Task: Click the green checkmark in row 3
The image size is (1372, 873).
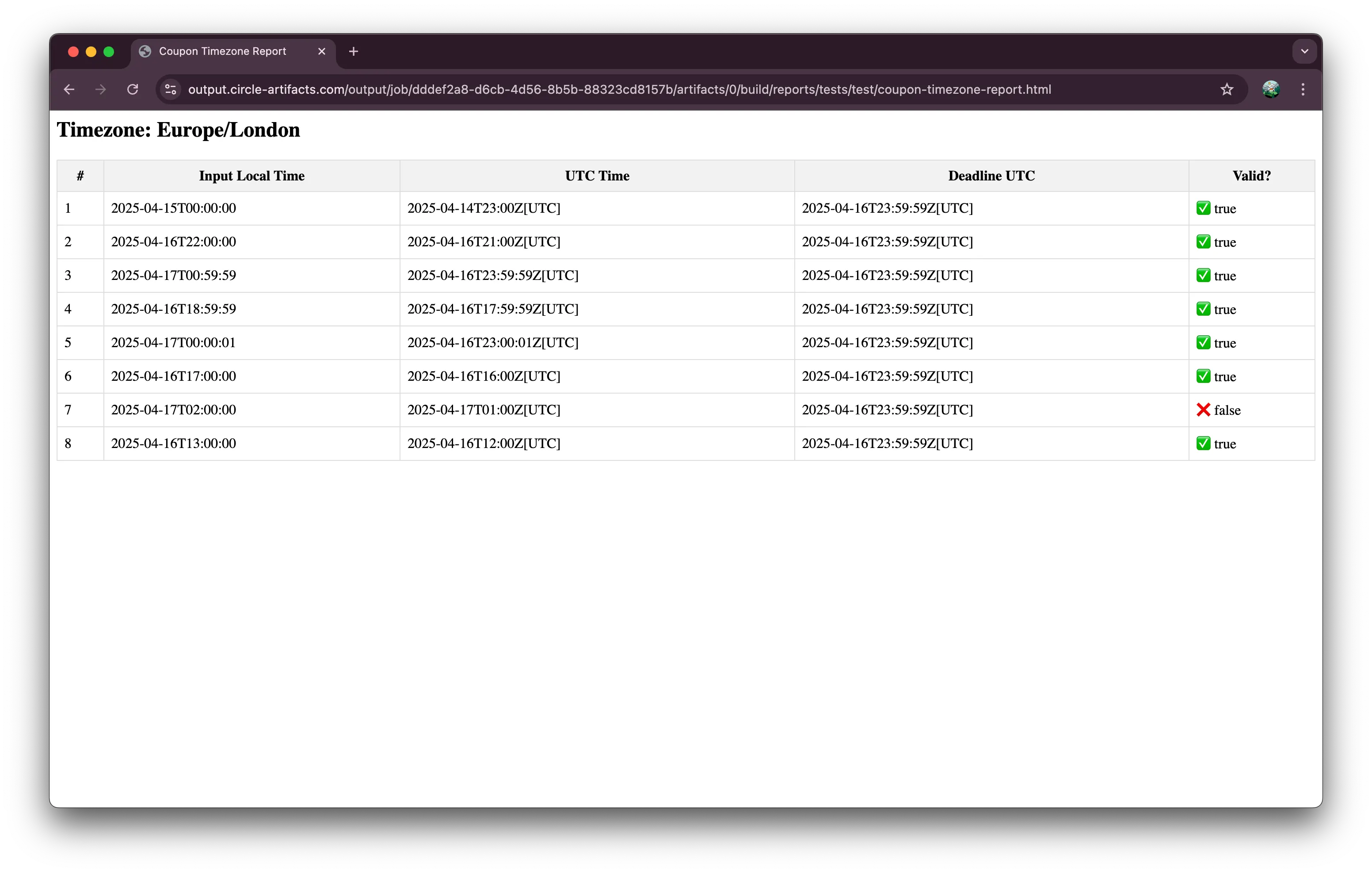Action: 1203,276
